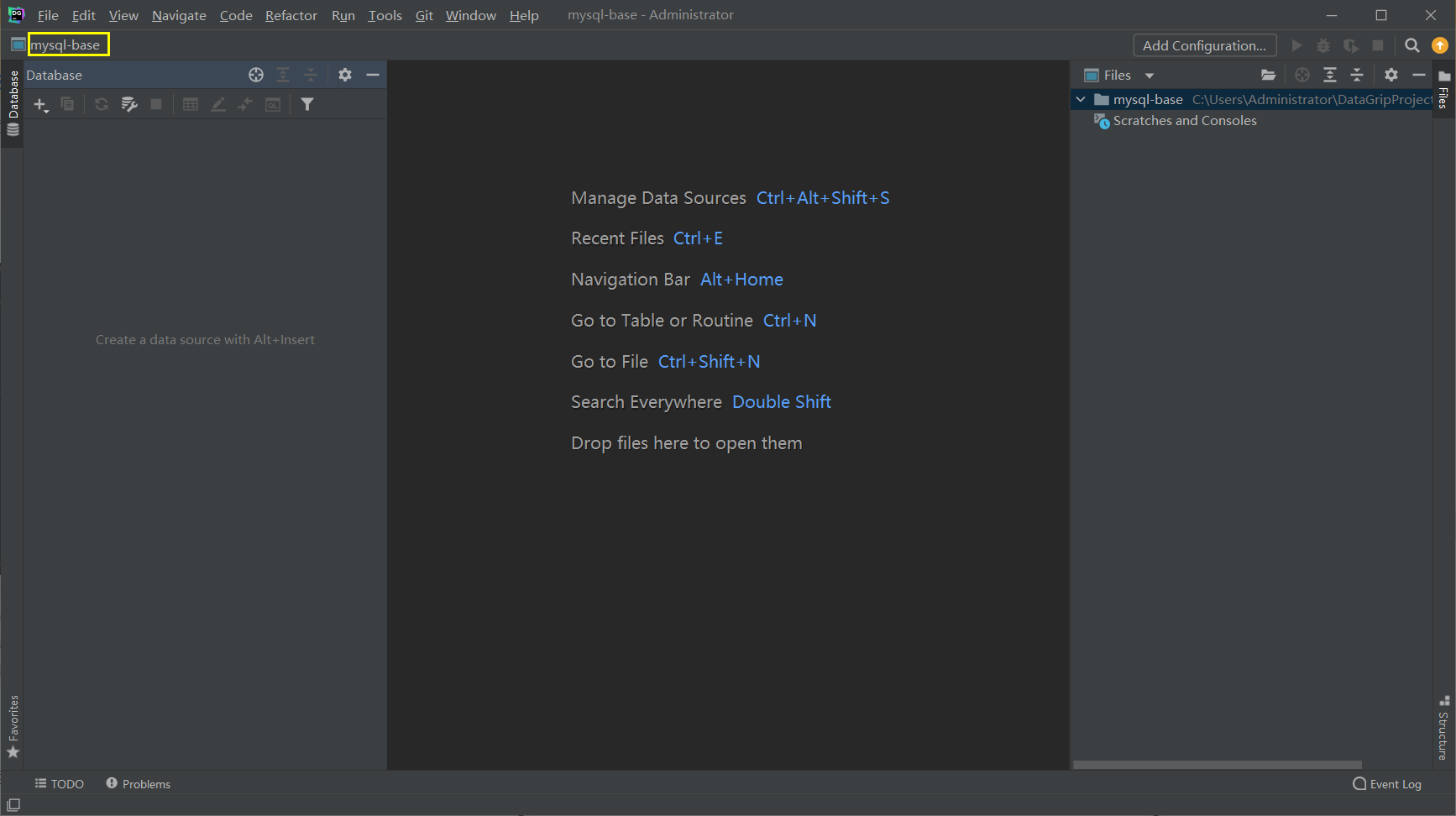Click the Database toolbar stop square
This screenshot has width=1456, height=816.
point(156,104)
